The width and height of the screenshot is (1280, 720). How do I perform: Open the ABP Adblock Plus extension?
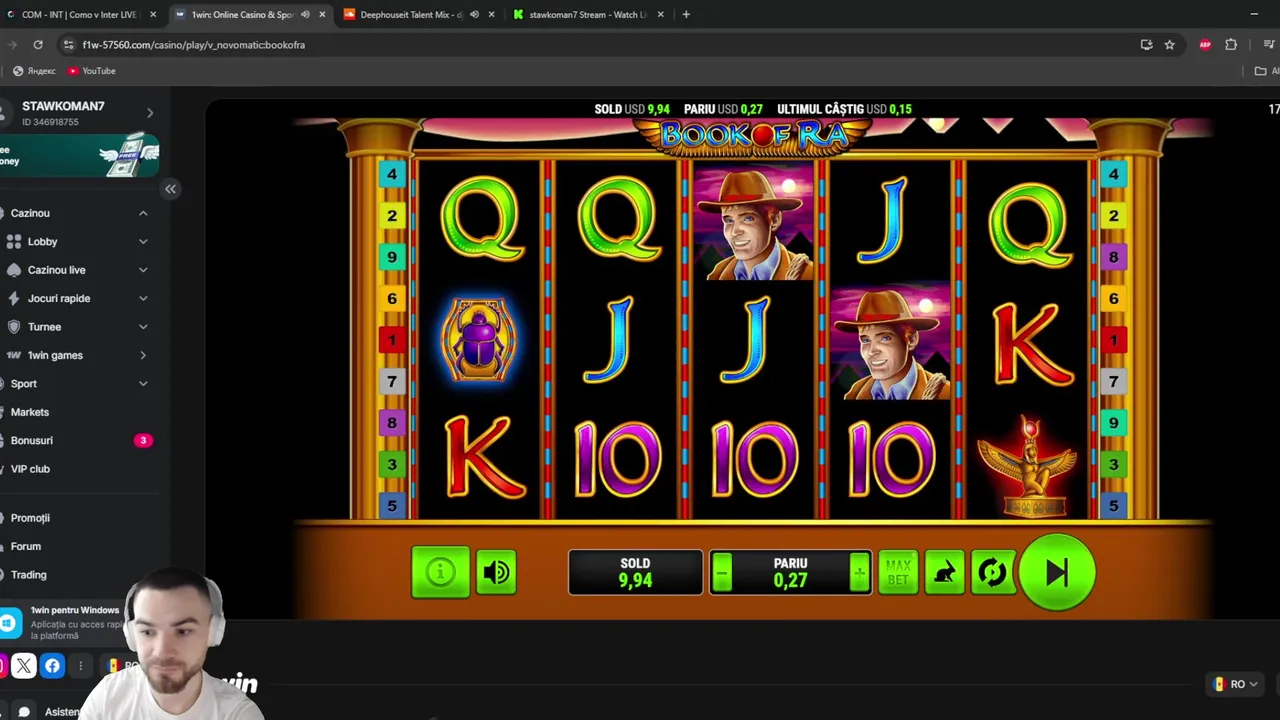pos(1205,44)
